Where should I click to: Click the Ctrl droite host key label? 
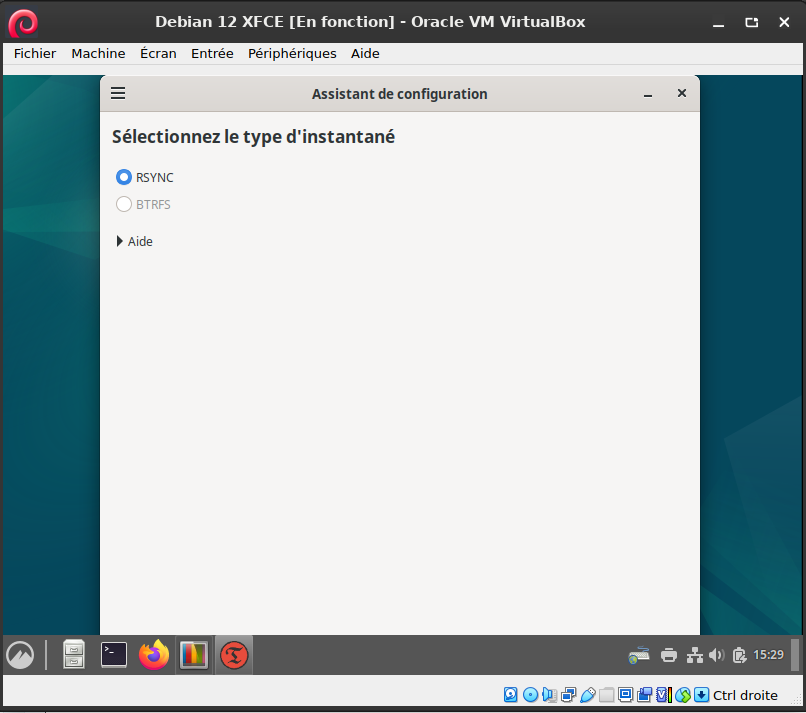745,695
